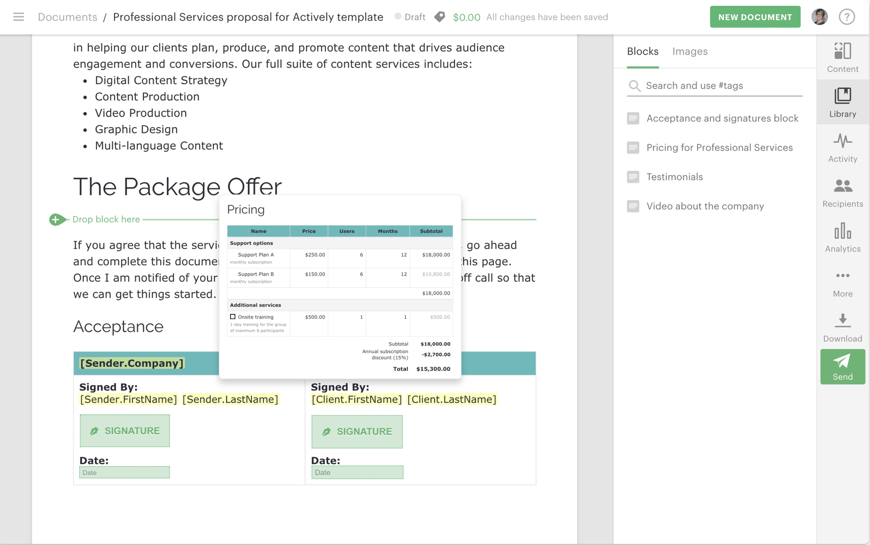The width and height of the screenshot is (870, 545).
Task: Click the Download icon
Action: click(842, 327)
